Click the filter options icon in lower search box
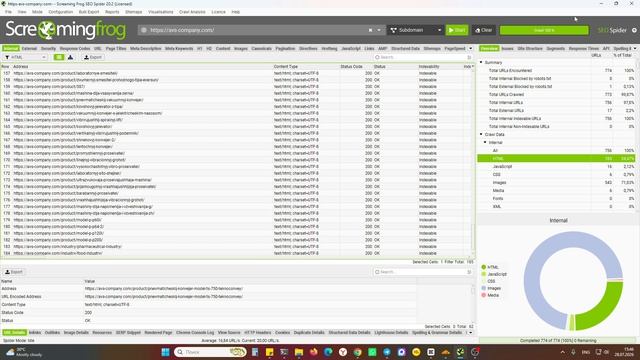 (x=469, y=272)
